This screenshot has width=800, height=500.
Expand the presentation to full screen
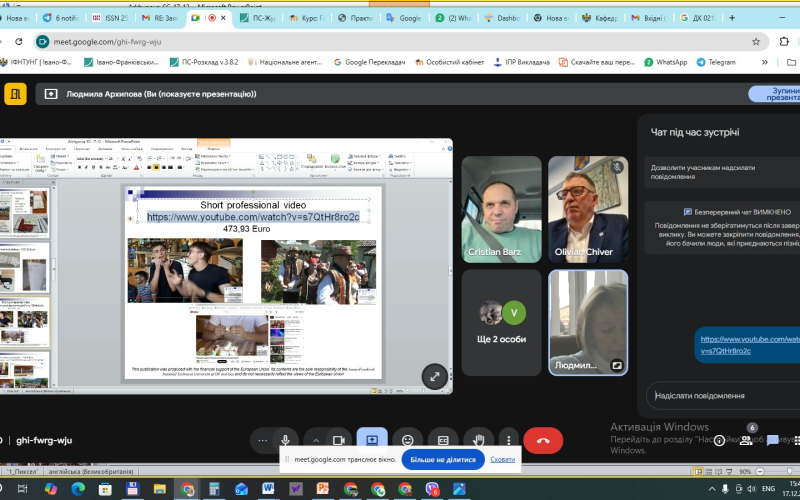pyautogui.click(x=434, y=377)
